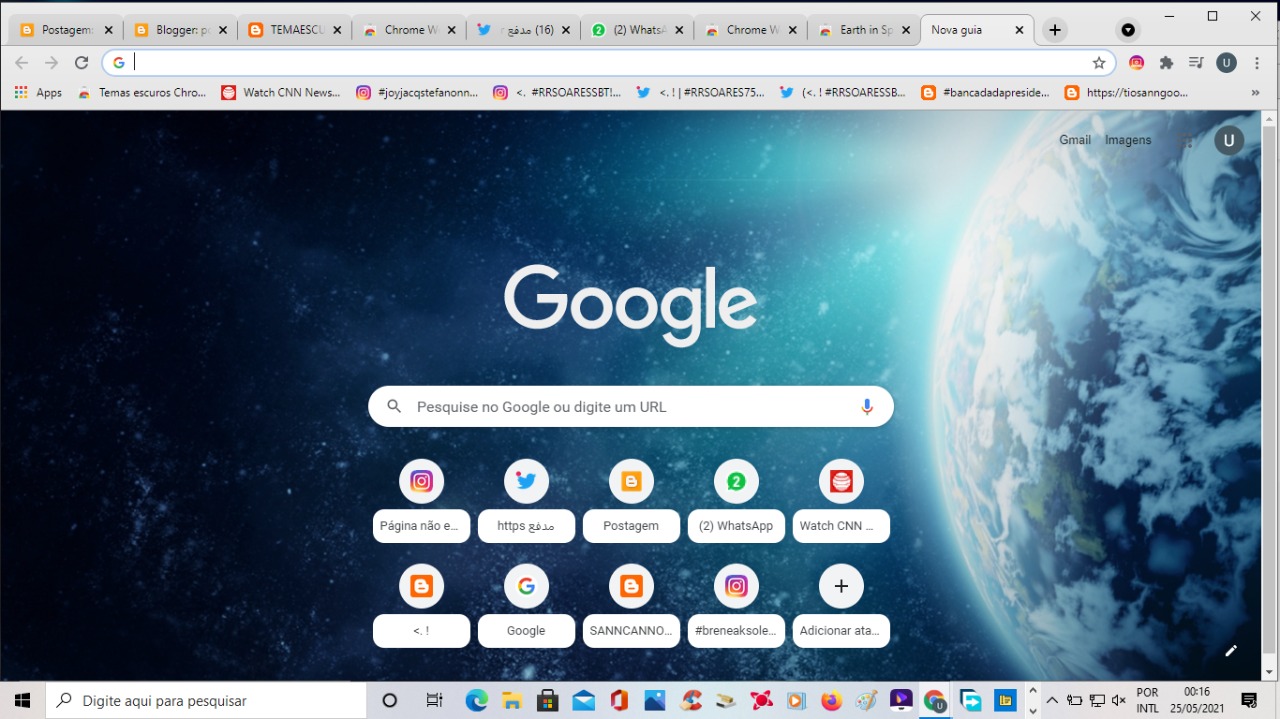The height and width of the screenshot is (719, 1280).
Task: Open the POR INTL language switcher
Action: 1147,700
